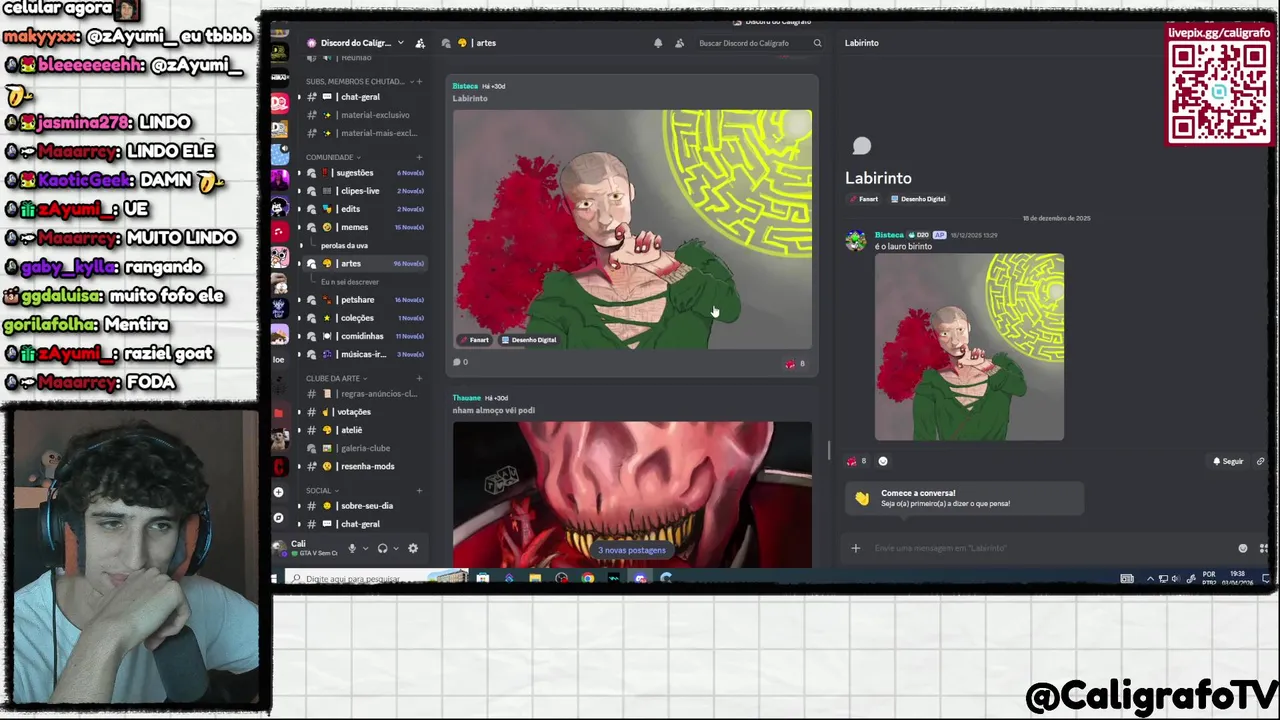Open the edits channel
The height and width of the screenshot is (720, 1280).
(x=365, y=209)
